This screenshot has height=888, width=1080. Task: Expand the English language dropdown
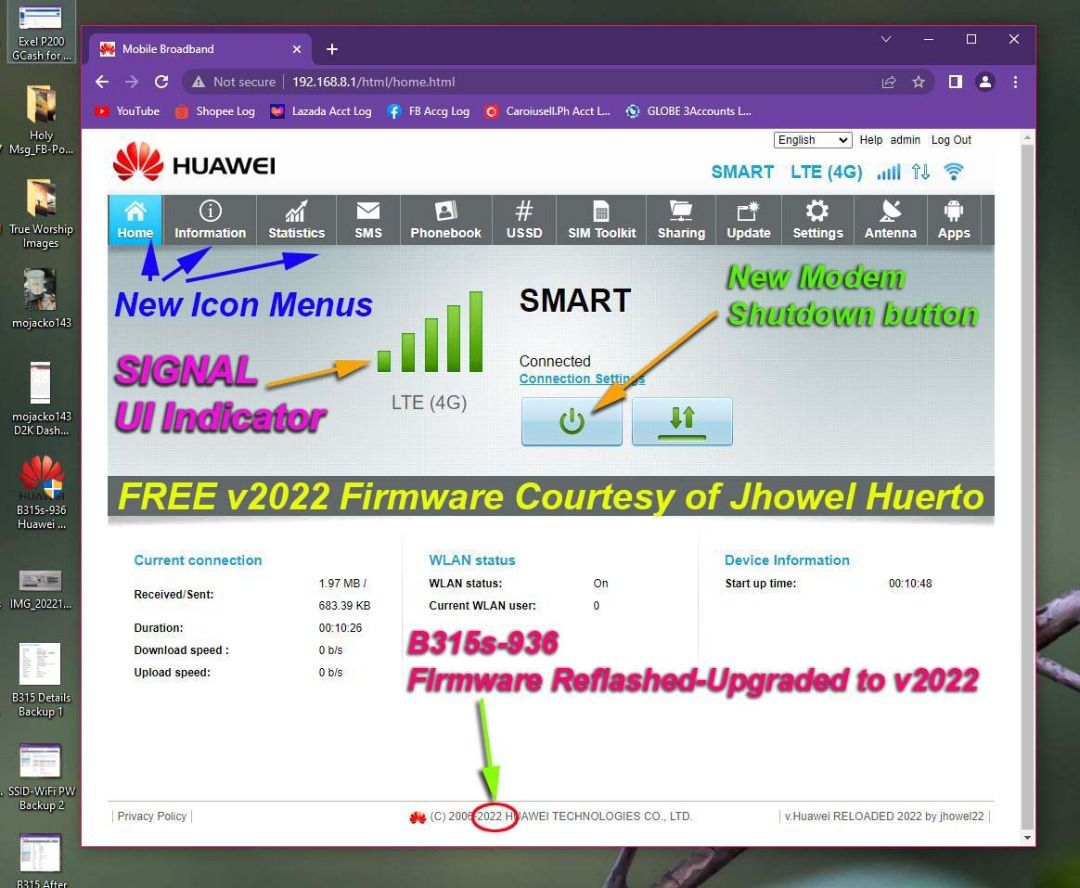[812, 140]
